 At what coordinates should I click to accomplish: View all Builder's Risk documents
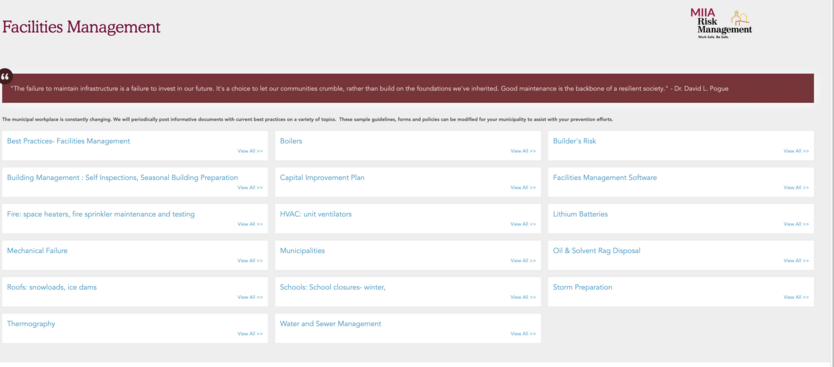[x=796, y=151]
